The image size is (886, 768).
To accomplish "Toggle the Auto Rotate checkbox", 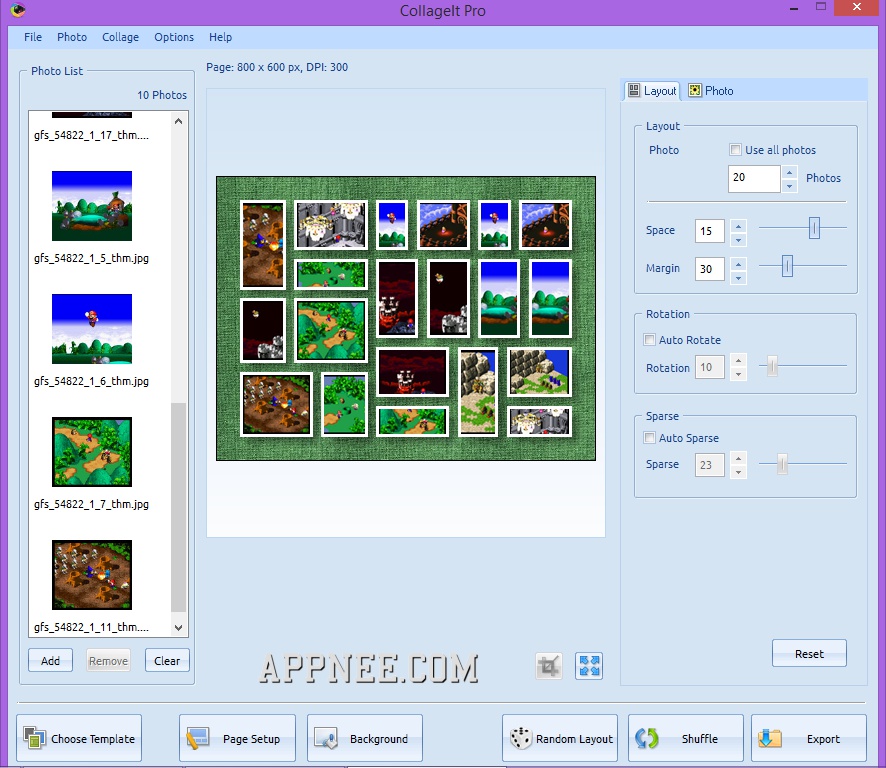I will tap(649, 340).
